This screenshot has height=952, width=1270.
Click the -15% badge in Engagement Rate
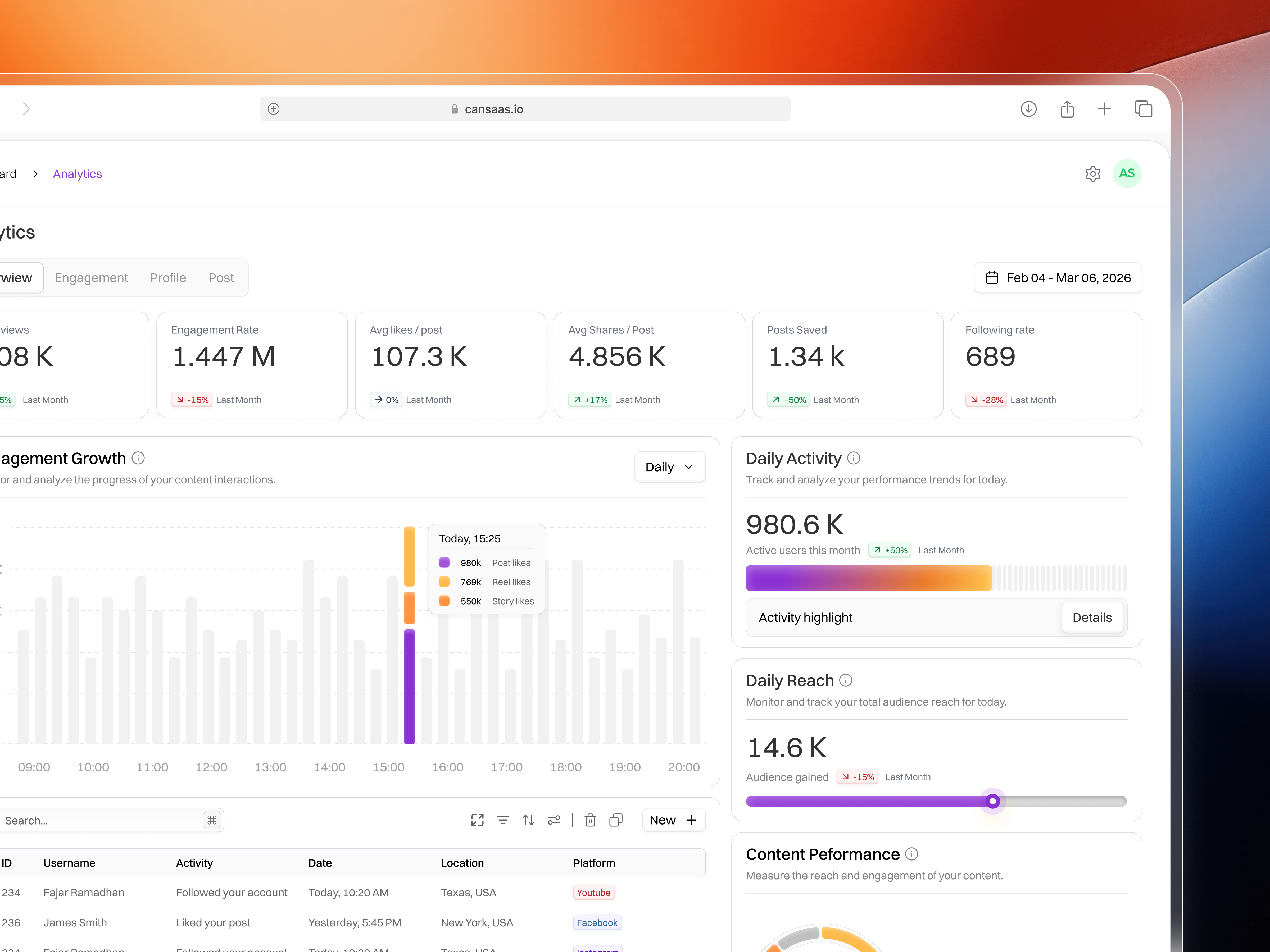(192, 400)
